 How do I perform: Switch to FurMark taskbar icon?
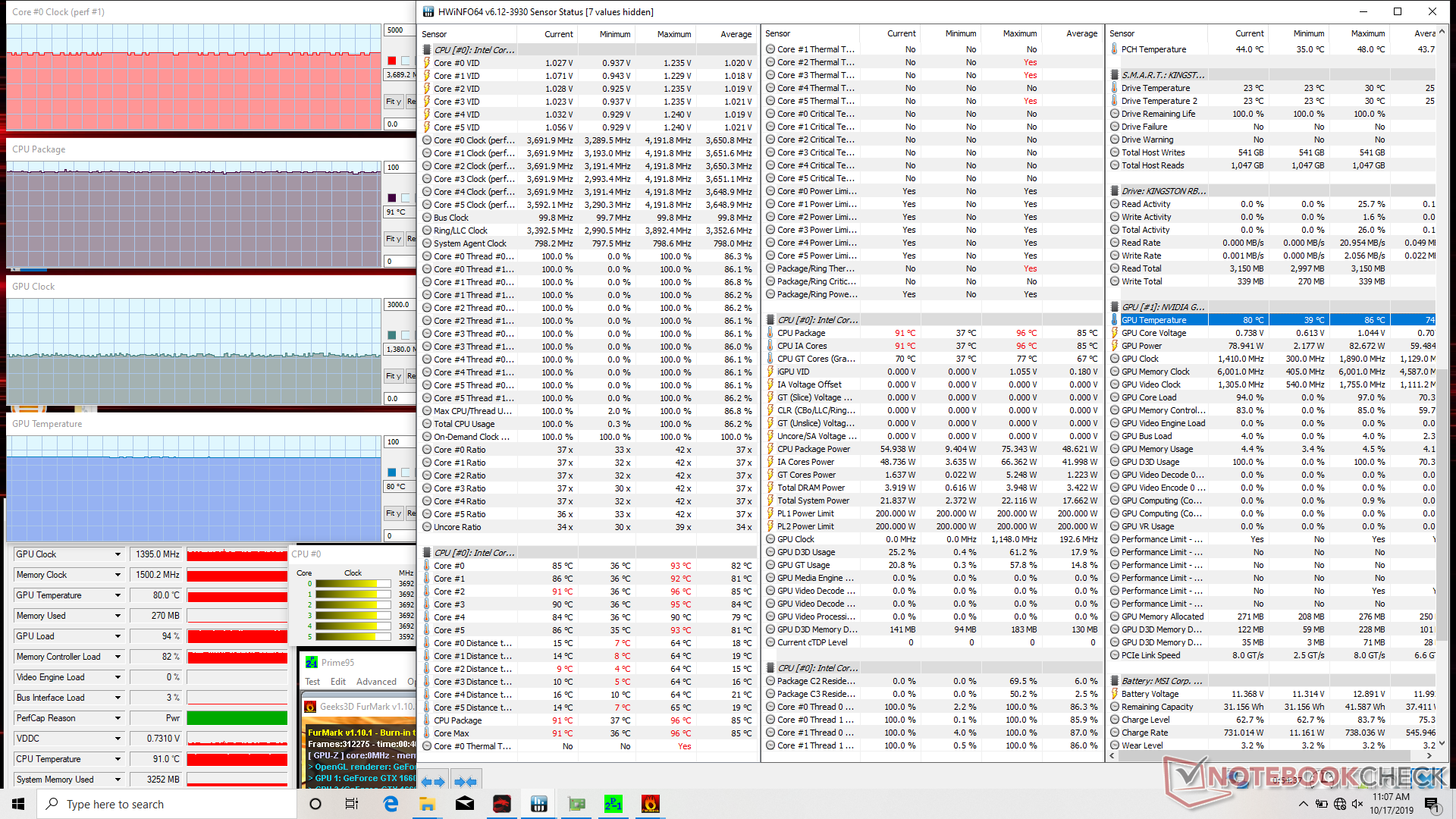point(651,804)
